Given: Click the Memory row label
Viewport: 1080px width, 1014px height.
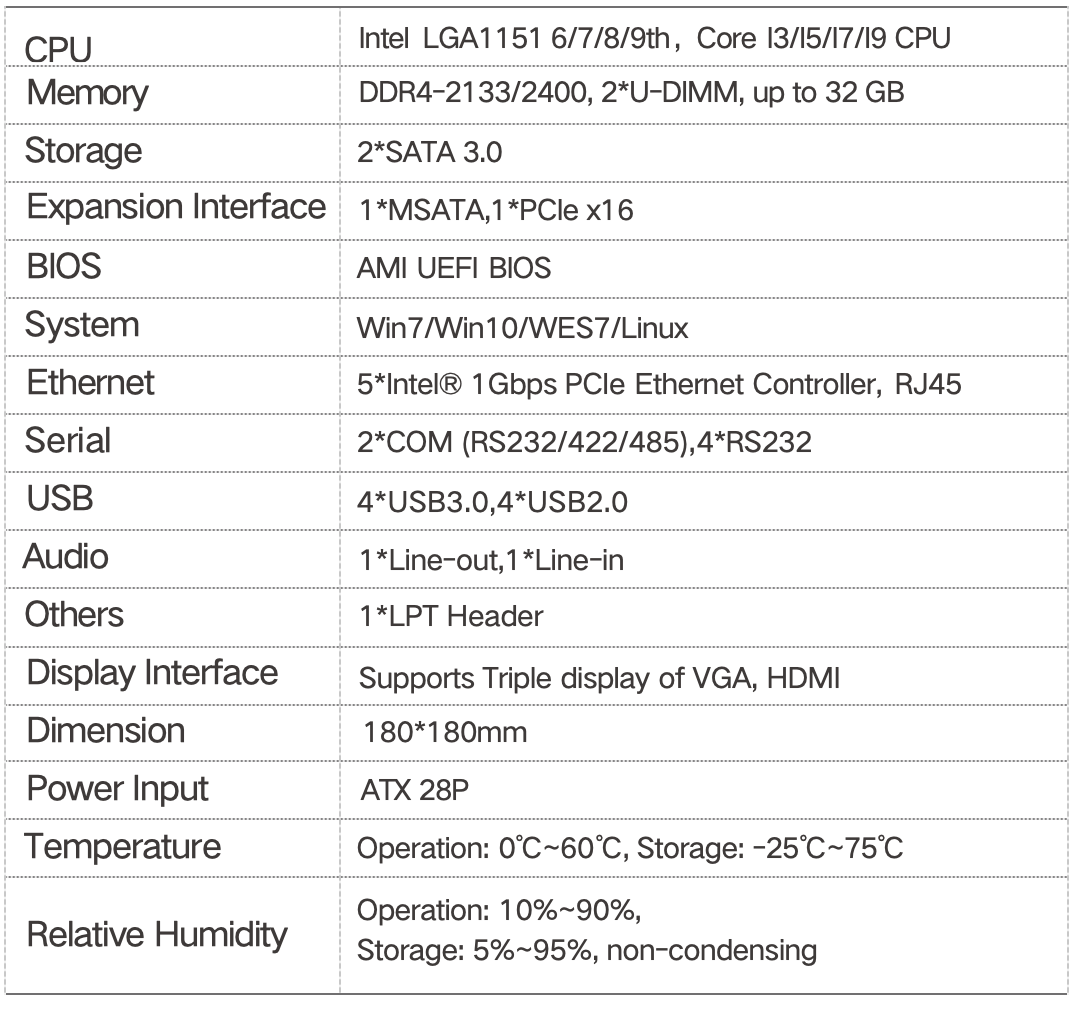Looking at the screenshot, I should [87, 93].
